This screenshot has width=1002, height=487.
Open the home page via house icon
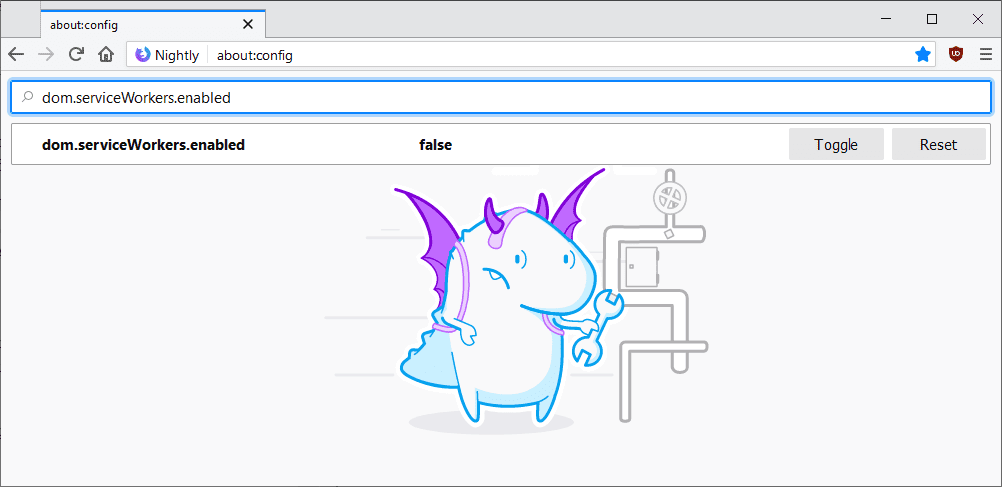pos(105,55)
